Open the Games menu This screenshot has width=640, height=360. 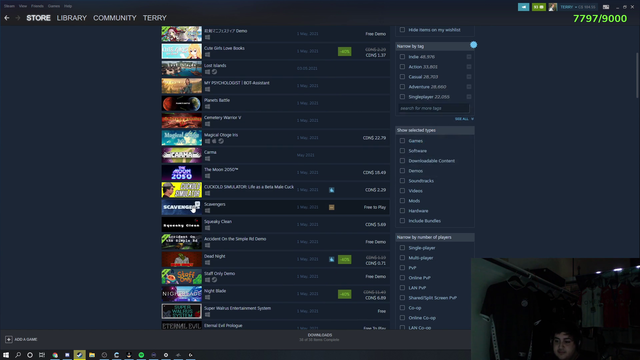pos(54,6)
